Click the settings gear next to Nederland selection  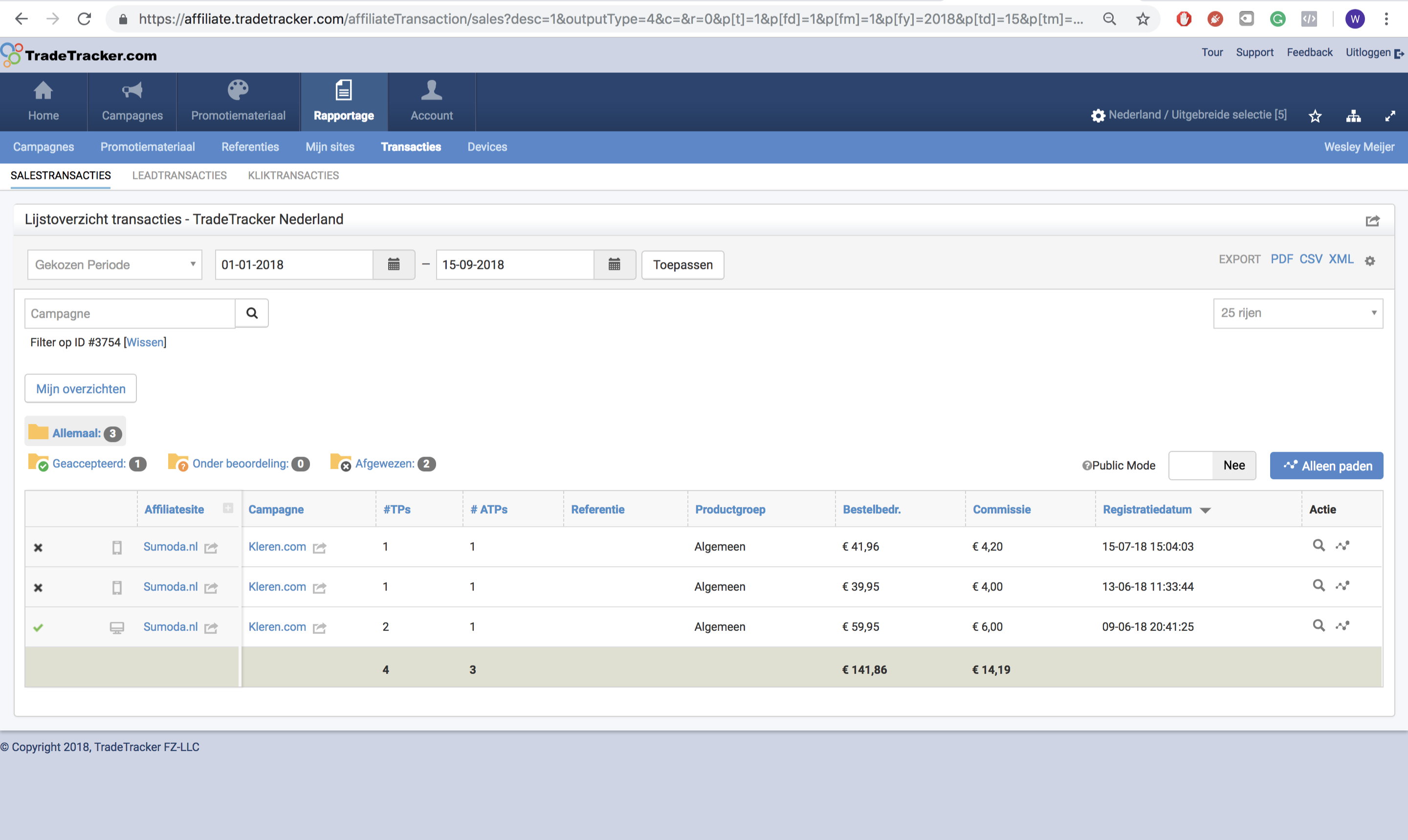tap(1098, 115)
